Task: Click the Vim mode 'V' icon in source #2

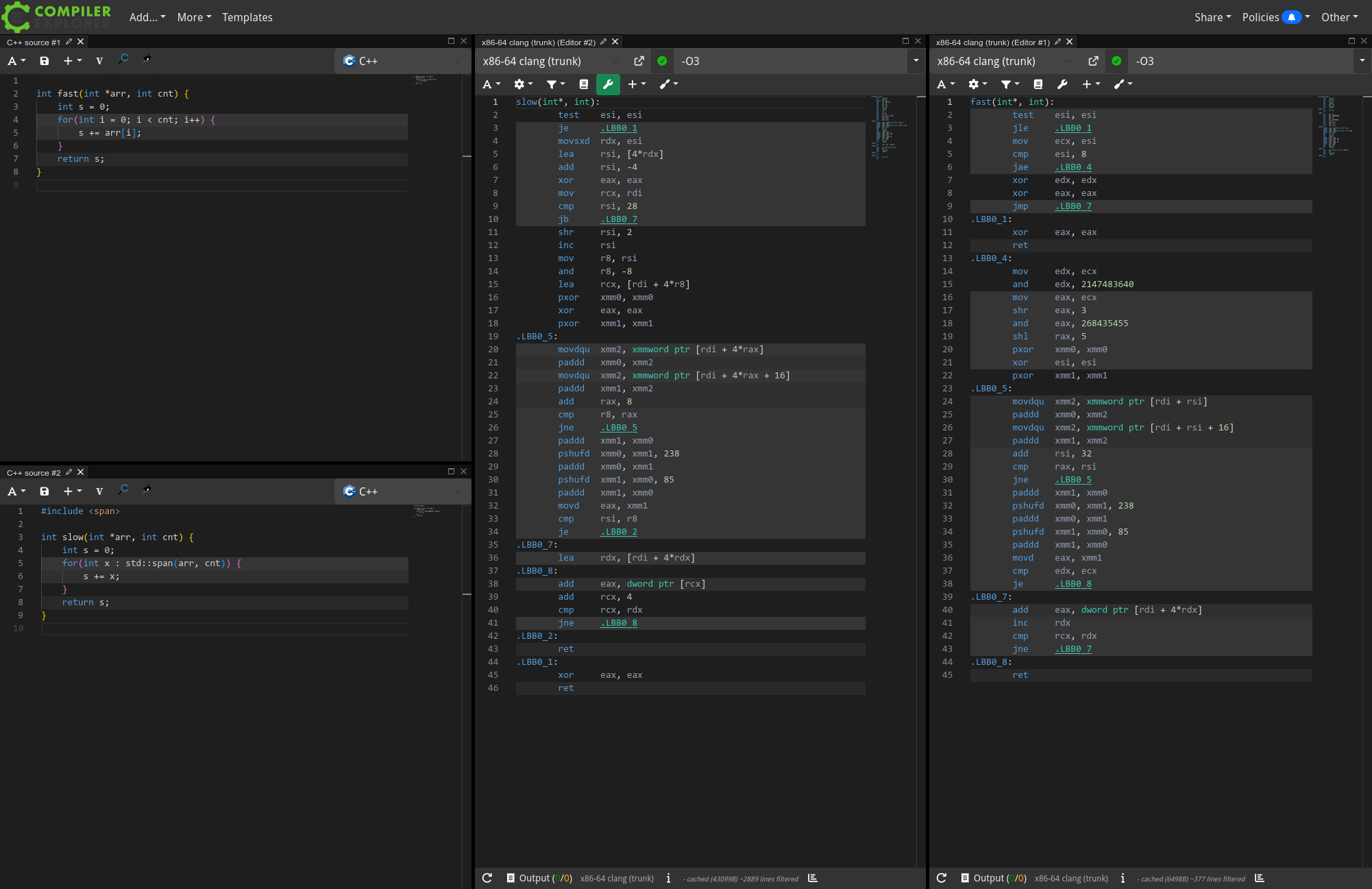Action: (99, 491)
